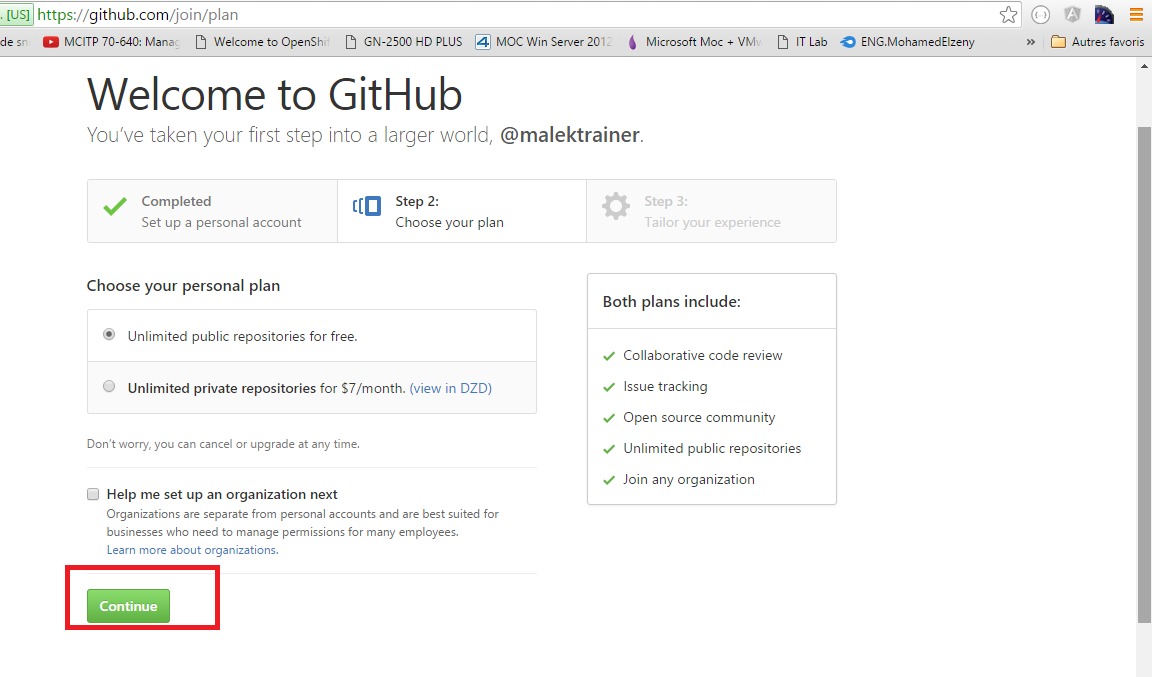Open the Welcome to OpenShift bookmark
The height and width of the screenshot is (677, 1152).
pyautogui.click(x=262, y=42)
